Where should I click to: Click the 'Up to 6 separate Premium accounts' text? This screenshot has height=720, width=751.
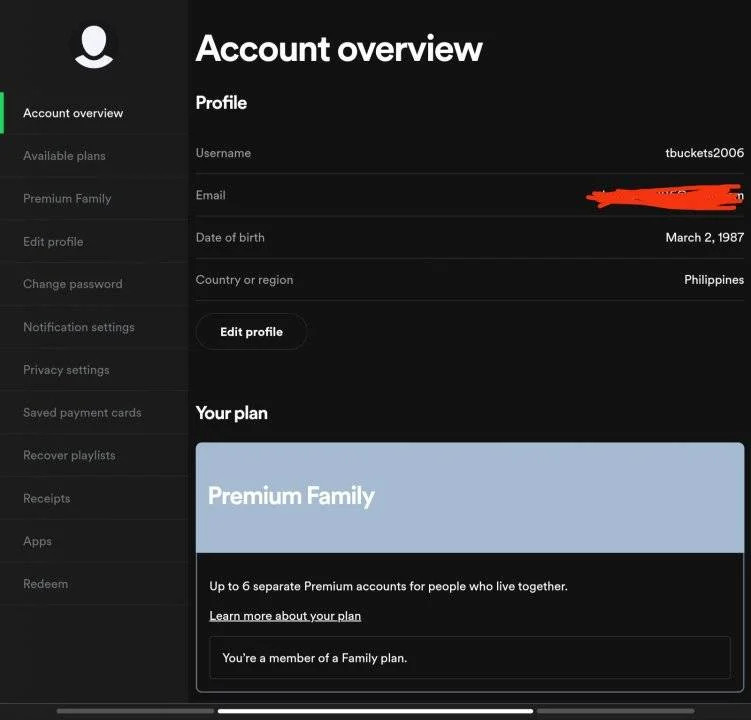[x=388, y=586]
